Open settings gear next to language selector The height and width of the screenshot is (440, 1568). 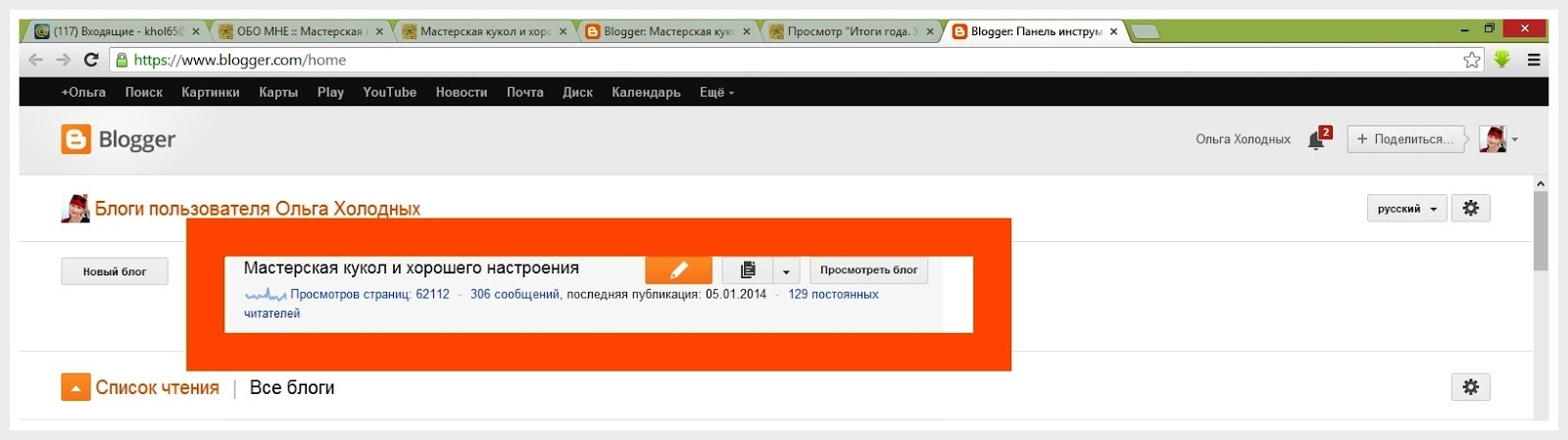(1471, 208)
